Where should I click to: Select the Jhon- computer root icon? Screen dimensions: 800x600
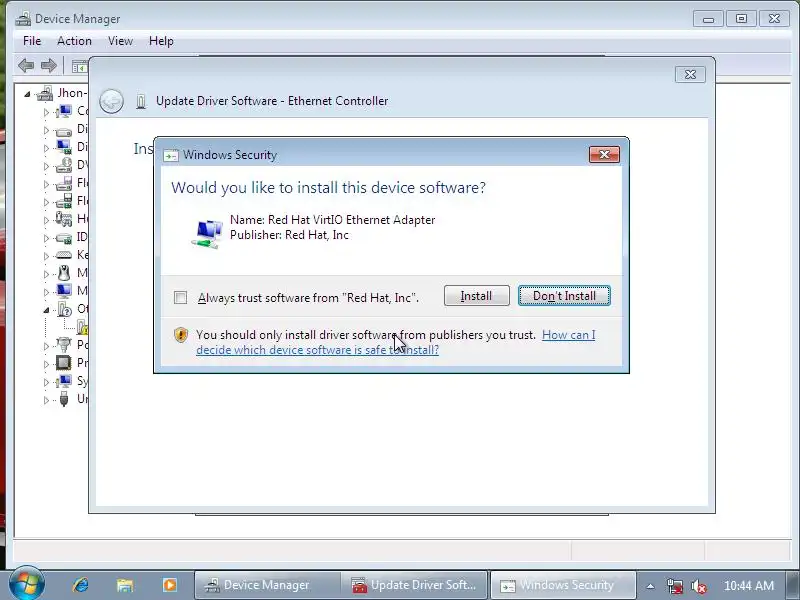(45, 93)
